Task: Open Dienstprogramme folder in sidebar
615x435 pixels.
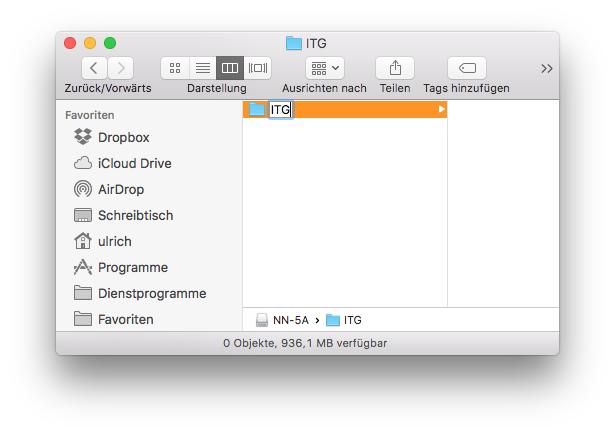Action: point(140,293)
